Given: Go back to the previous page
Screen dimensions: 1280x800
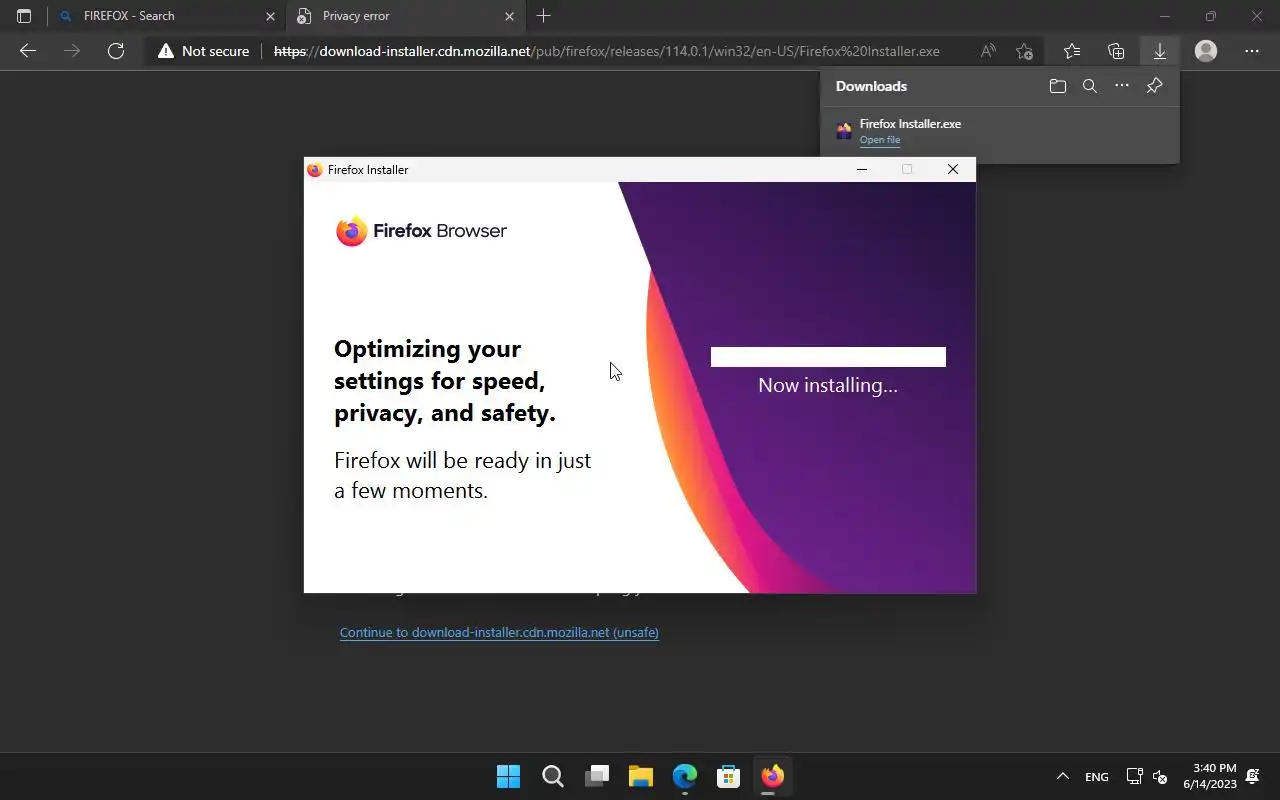Looking at the screenshot, I should tap(28, 51).
